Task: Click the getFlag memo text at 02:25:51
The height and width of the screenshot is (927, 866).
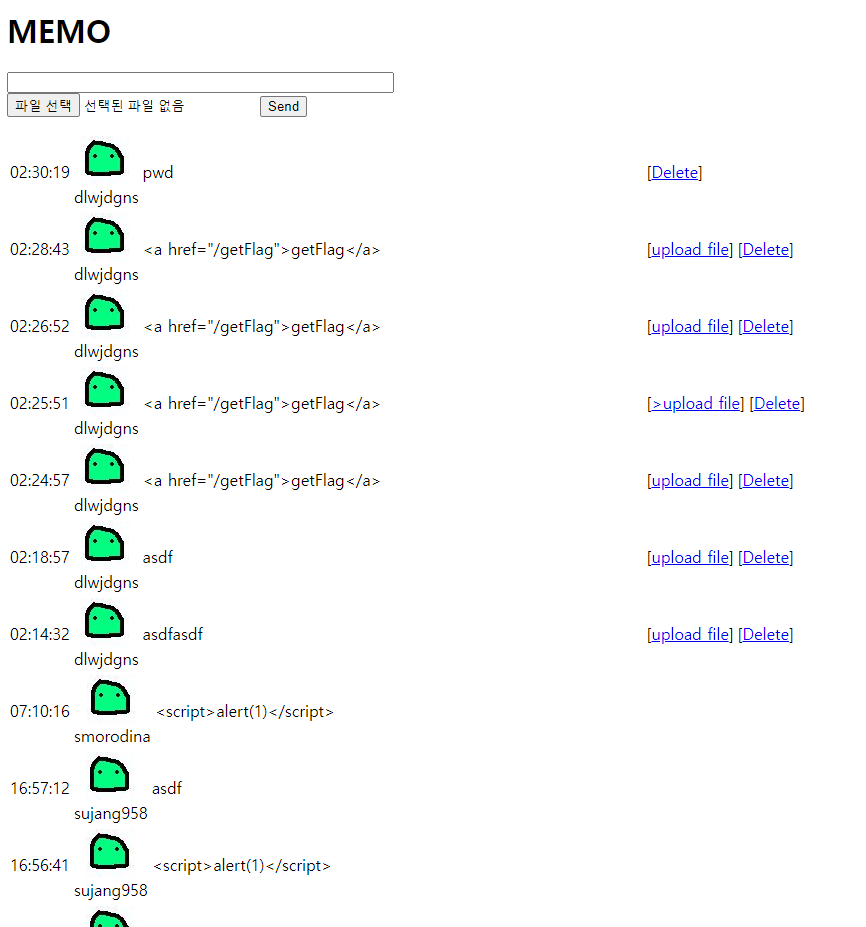Action: click(x=262, y=404)
